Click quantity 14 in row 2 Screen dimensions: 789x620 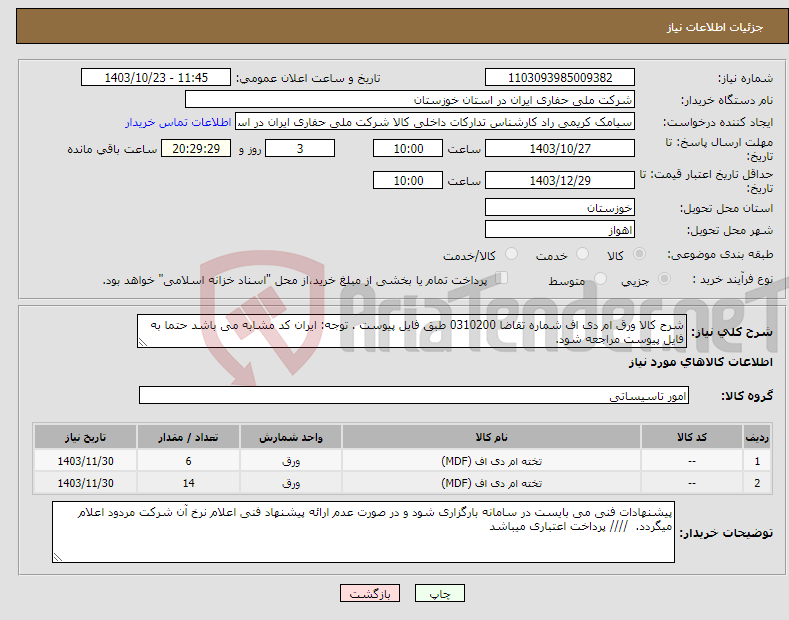[x=188, y=483]
